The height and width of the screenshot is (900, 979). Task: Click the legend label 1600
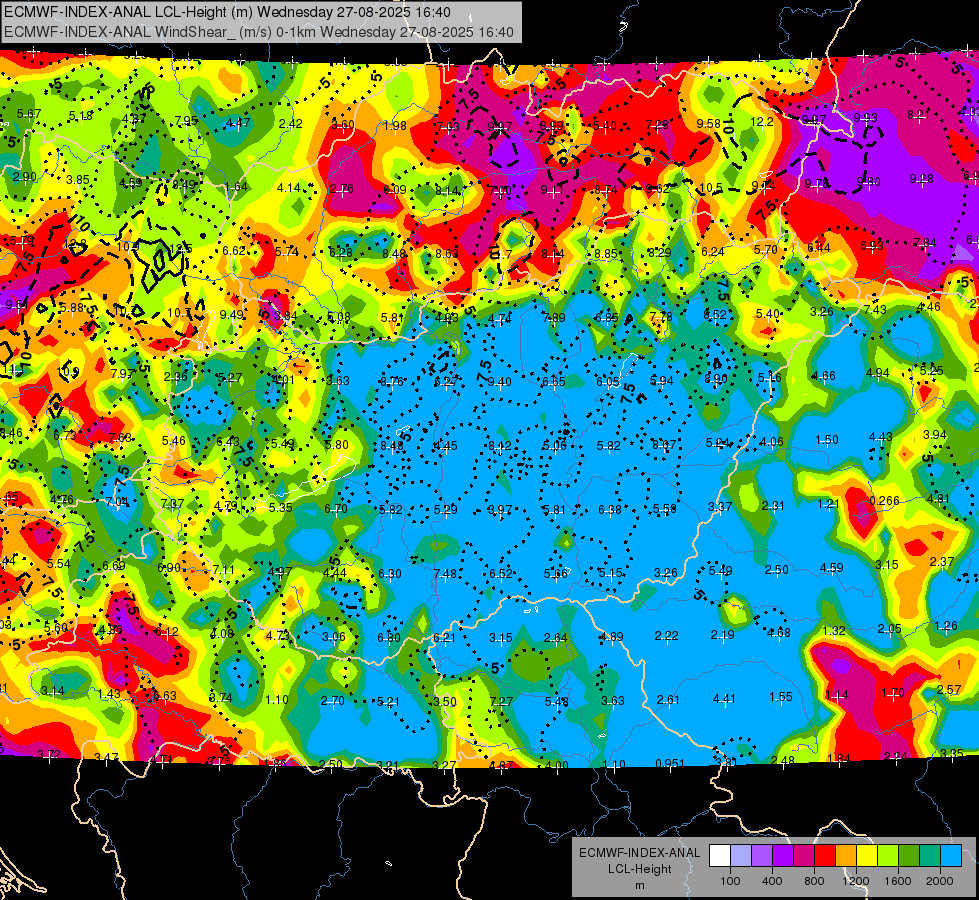(x=897, y=881)
